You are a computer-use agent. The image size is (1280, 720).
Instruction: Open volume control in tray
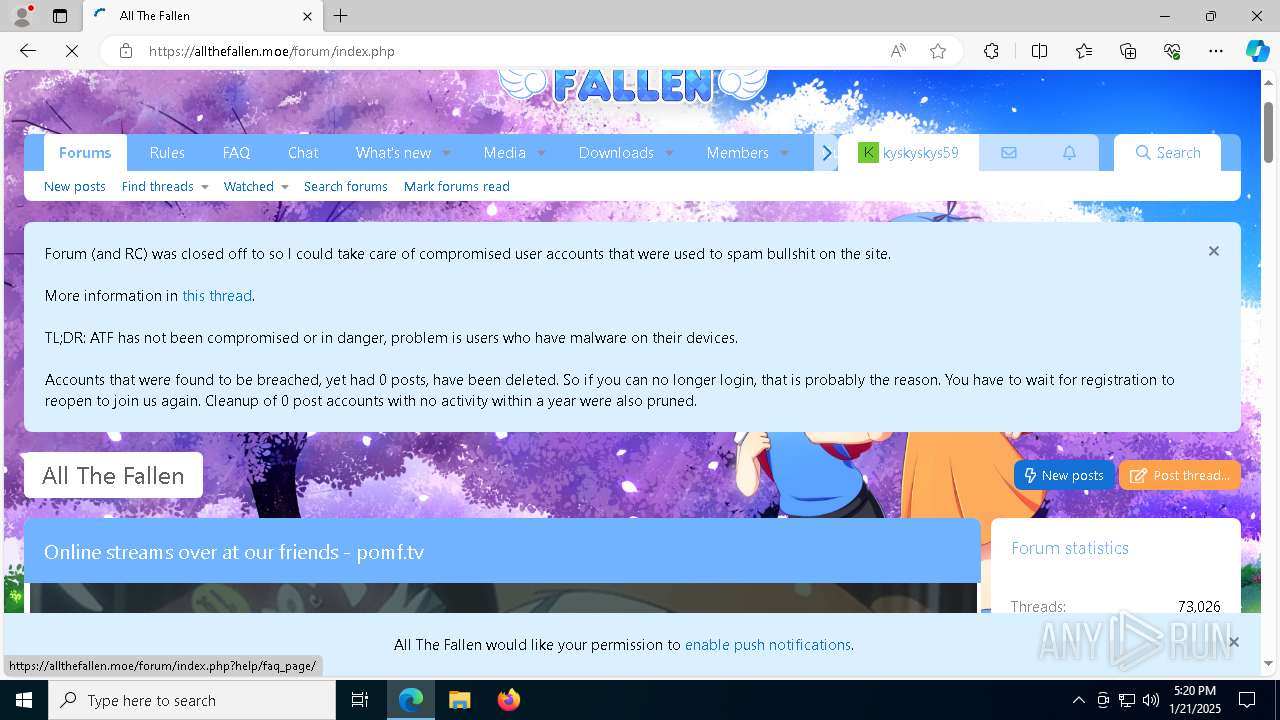[1151, 700]
